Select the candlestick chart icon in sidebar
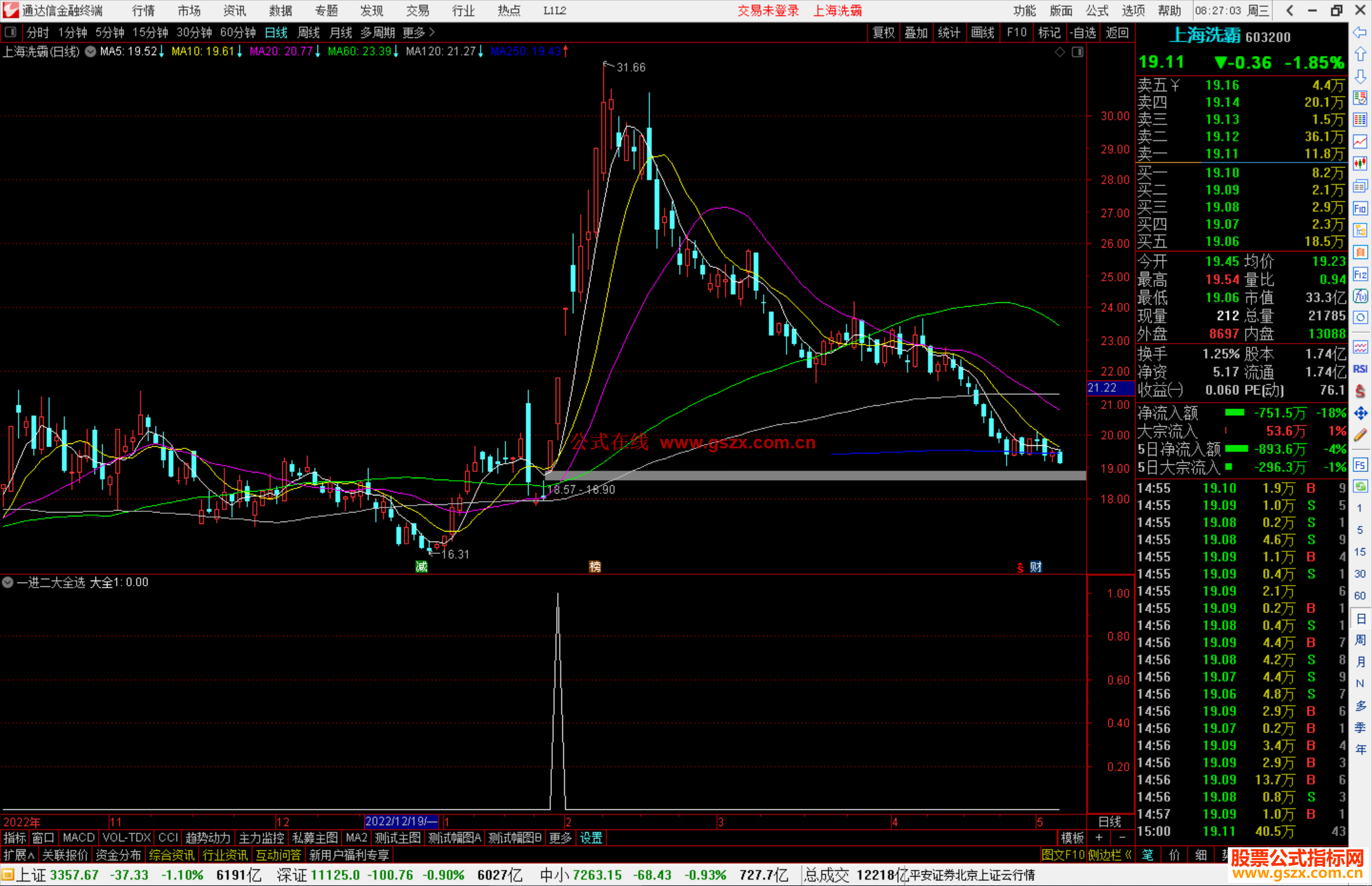 (x=1360, y=164)
